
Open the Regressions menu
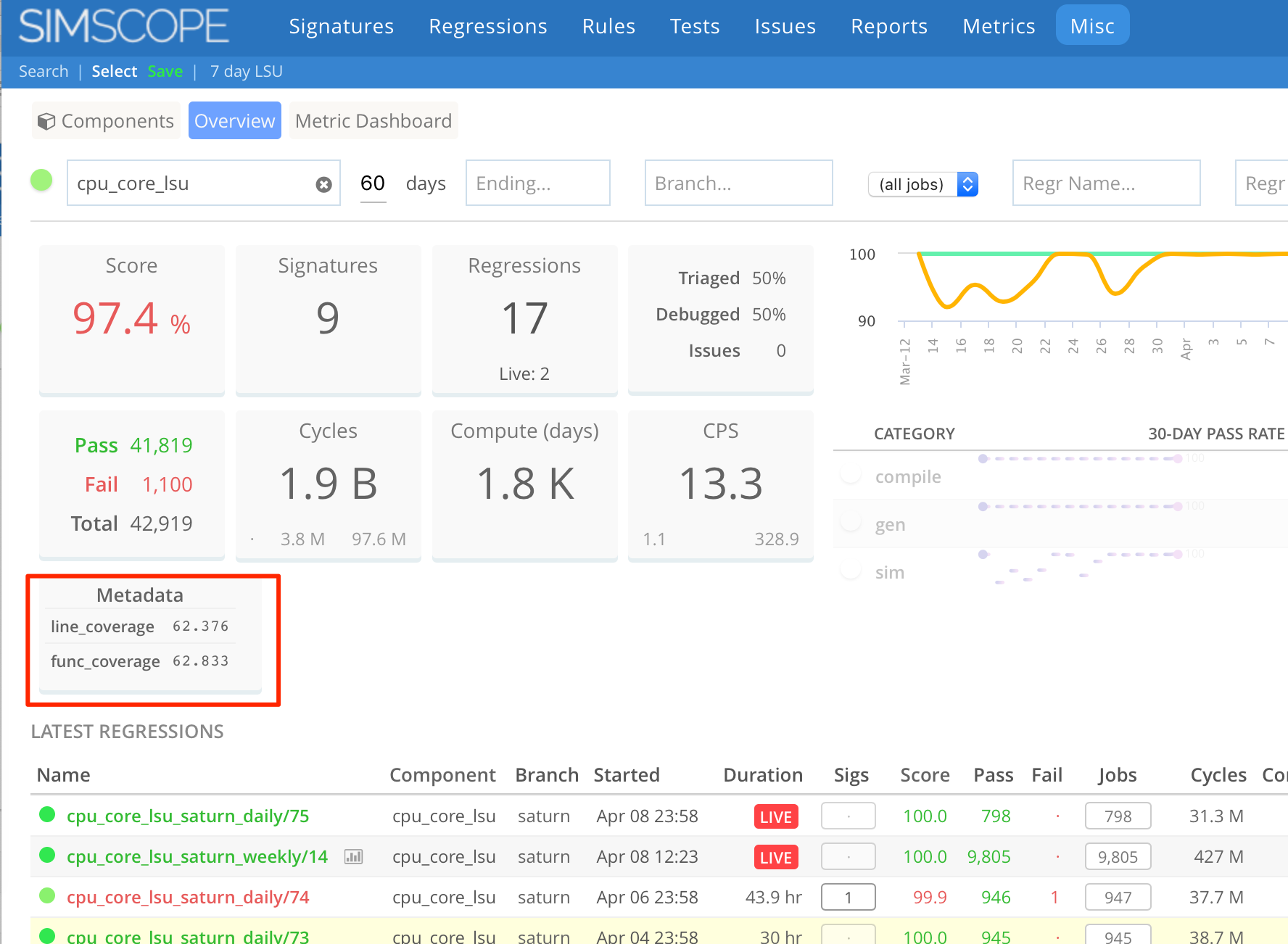488,26
